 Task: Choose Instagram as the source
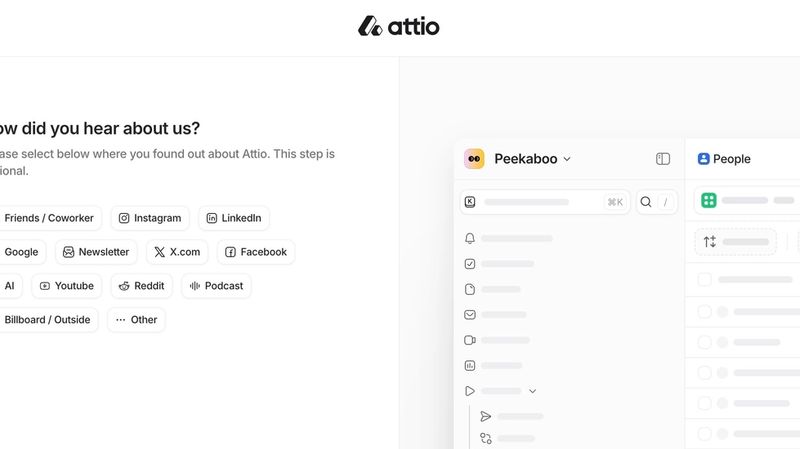[x=150, y=218]
